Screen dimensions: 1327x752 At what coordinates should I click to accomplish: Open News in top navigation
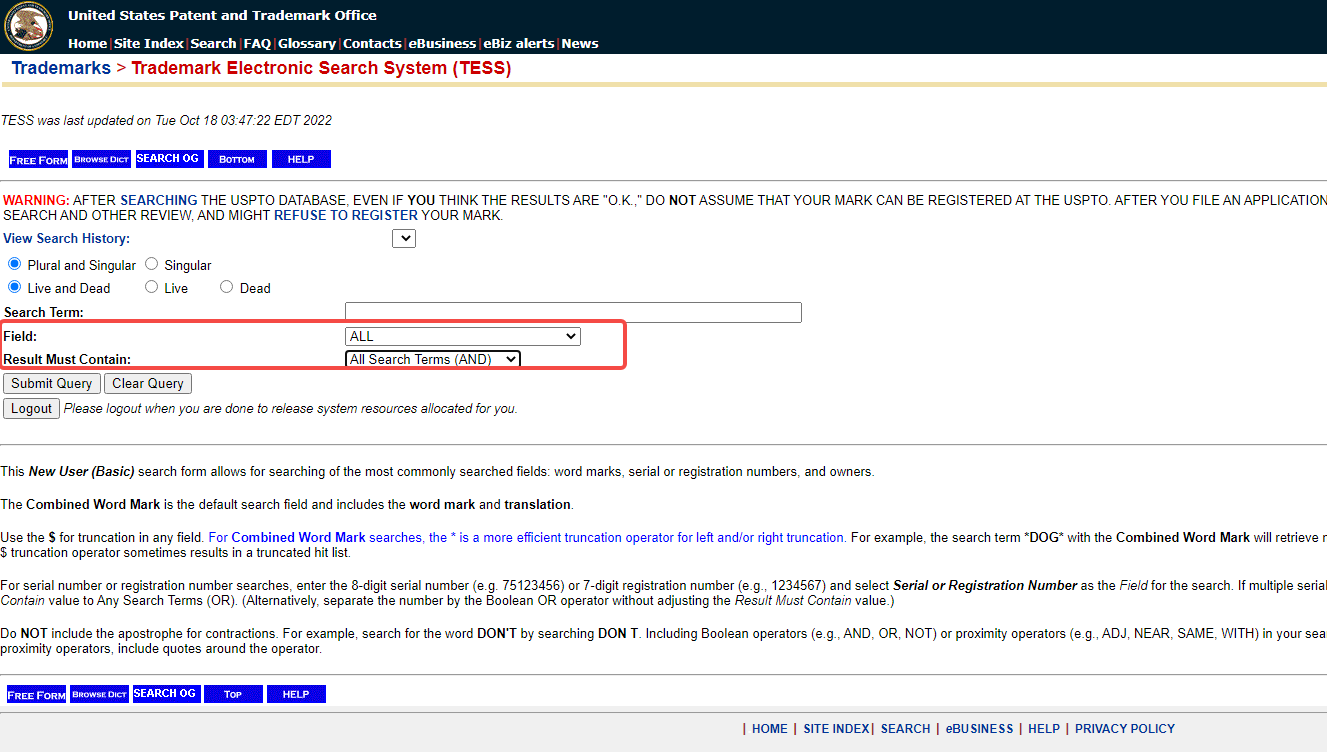click(x=580, y=44)
